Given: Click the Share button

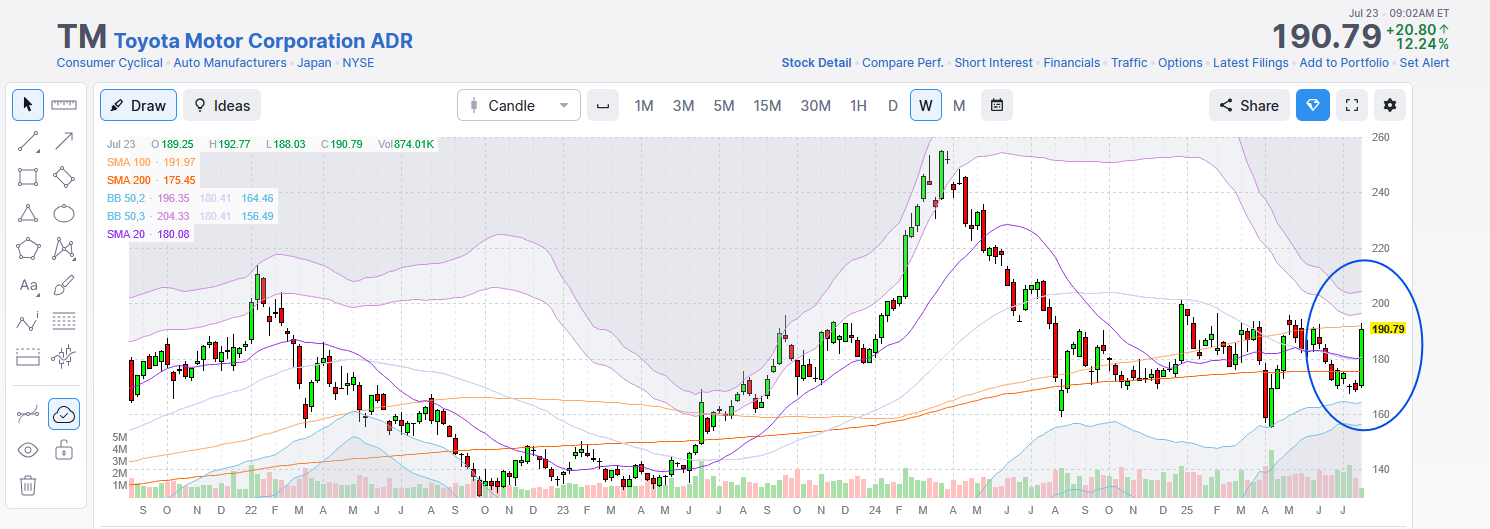Looking at the screenshot, I should click(1249, 105).
